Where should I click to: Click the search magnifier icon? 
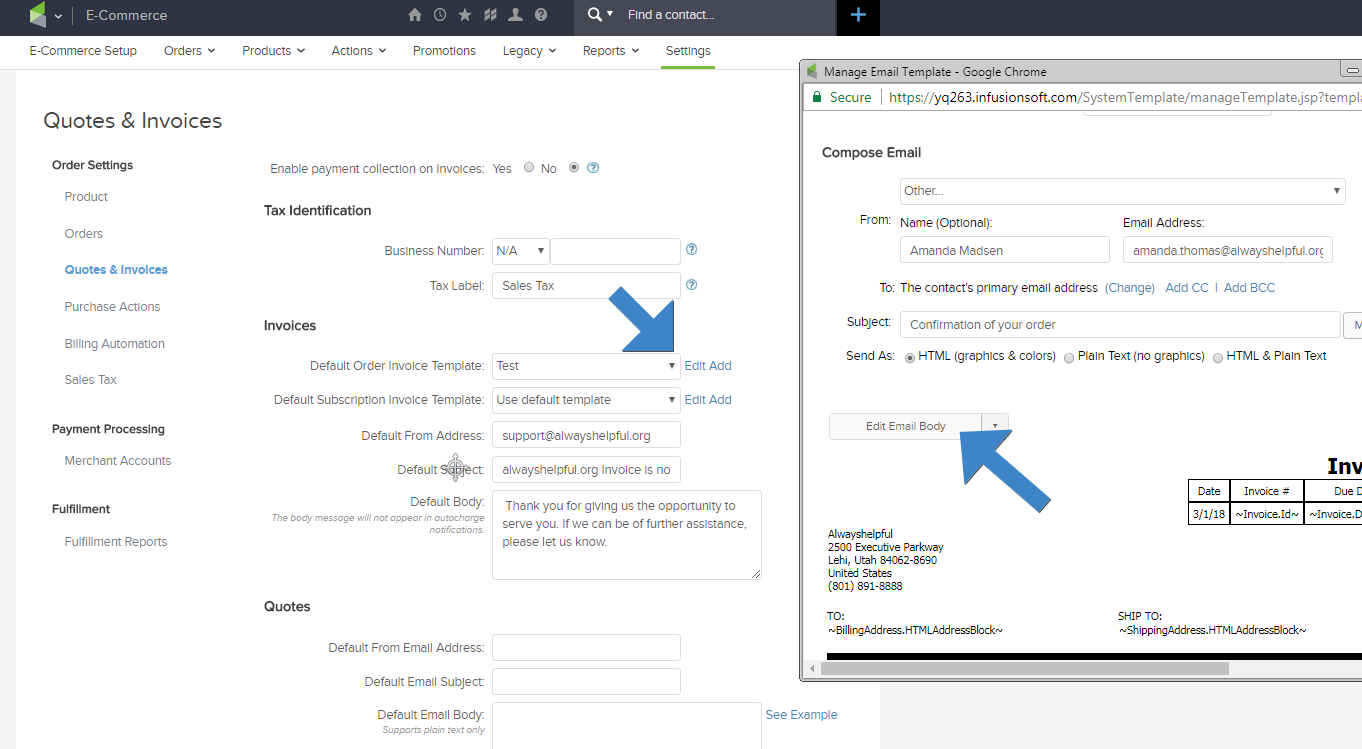click(595, 14)
